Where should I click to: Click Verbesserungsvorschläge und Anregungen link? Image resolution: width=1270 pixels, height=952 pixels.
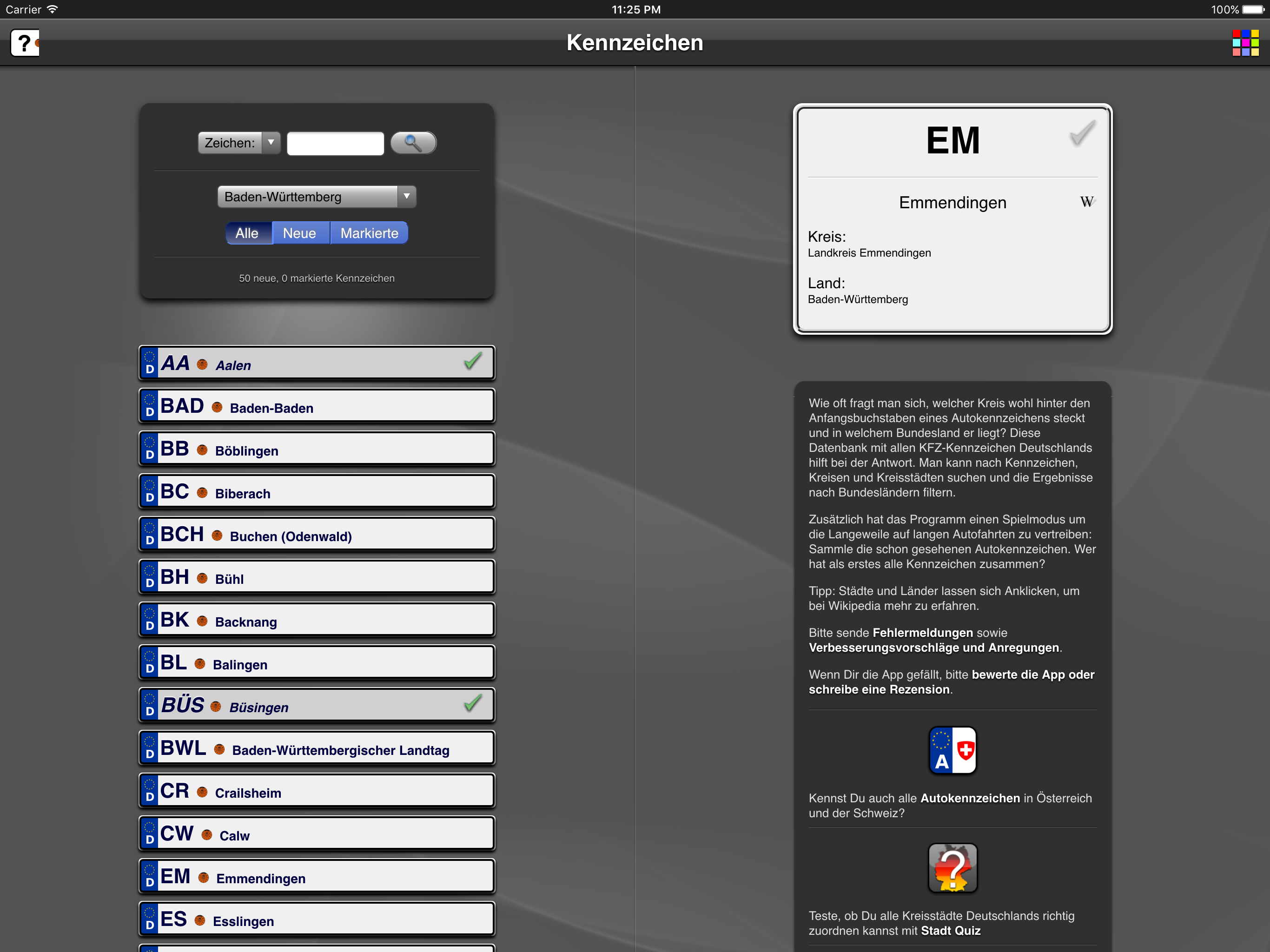pos(933,648)
